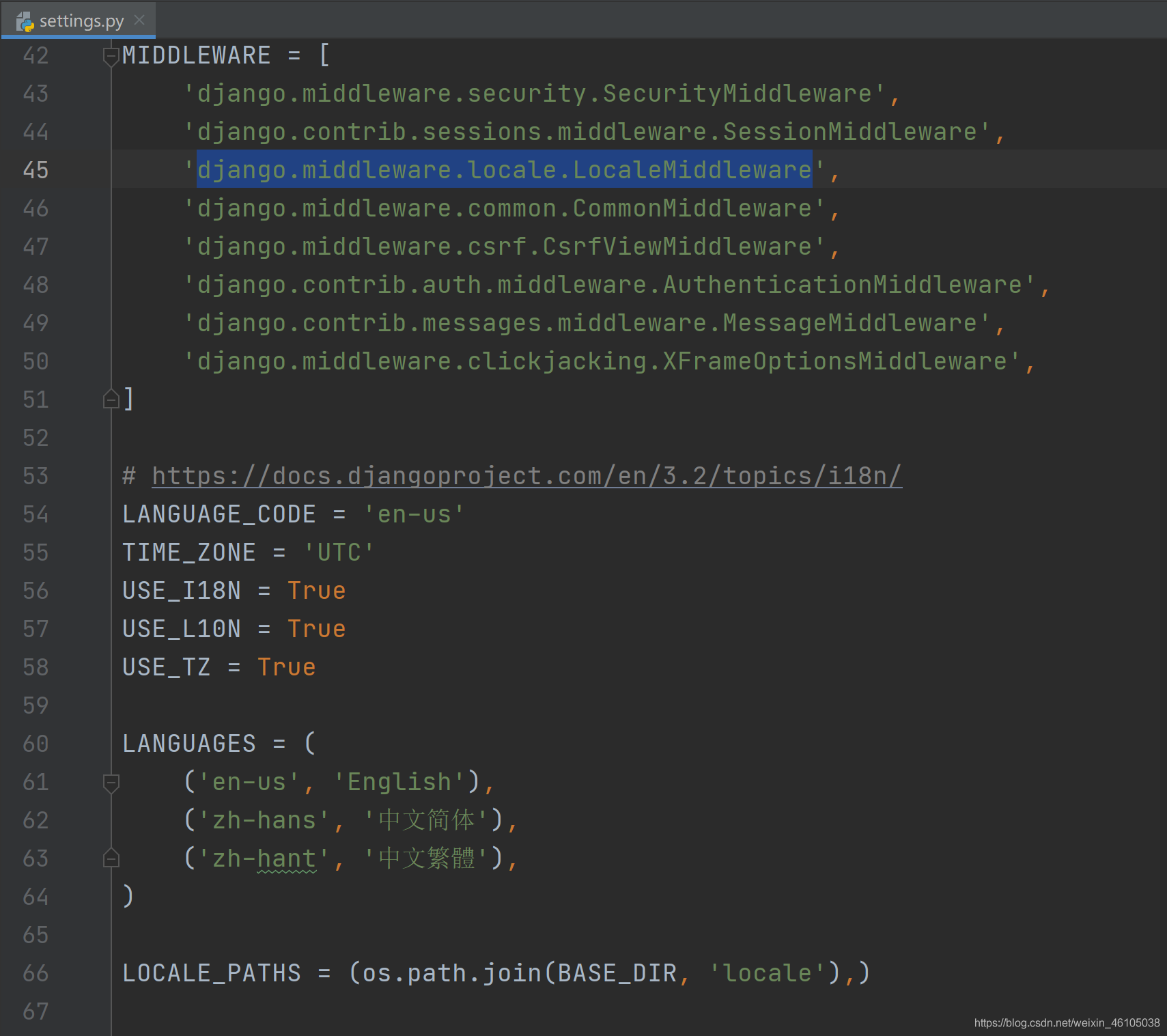Click the '中文繁體' string

427,858
